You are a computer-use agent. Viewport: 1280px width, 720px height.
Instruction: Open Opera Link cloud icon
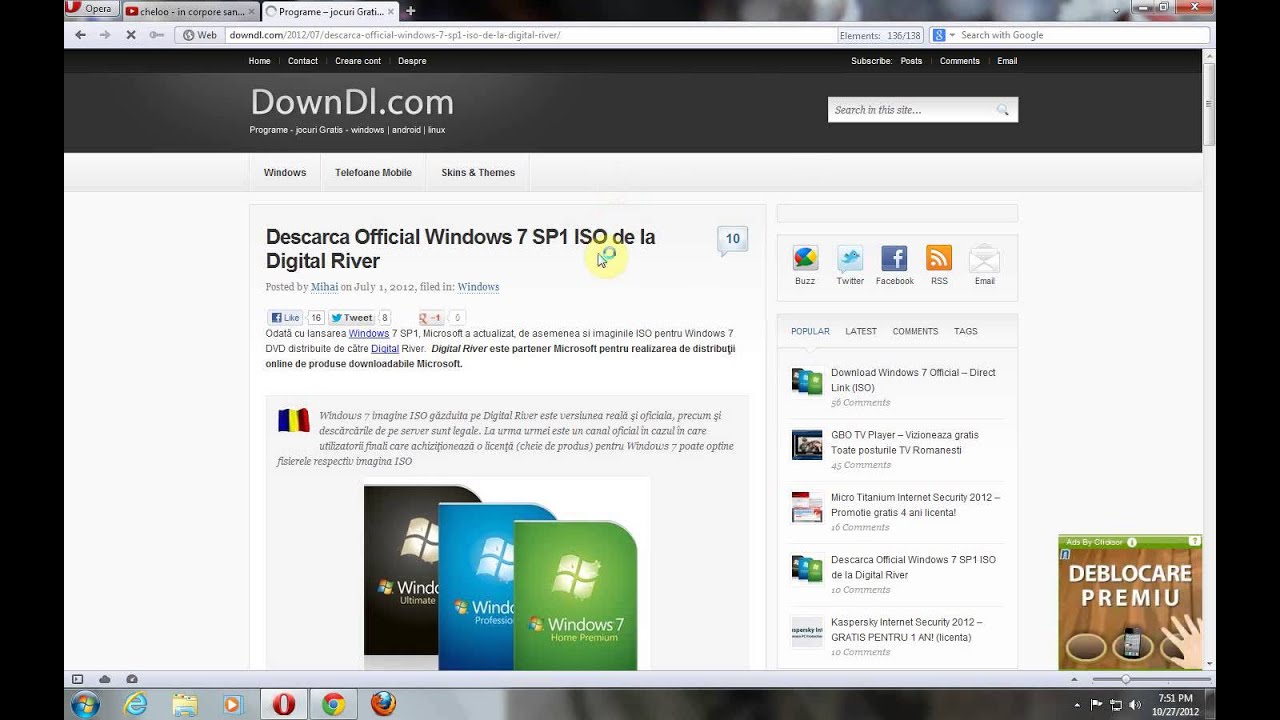[x=105, y=679]
